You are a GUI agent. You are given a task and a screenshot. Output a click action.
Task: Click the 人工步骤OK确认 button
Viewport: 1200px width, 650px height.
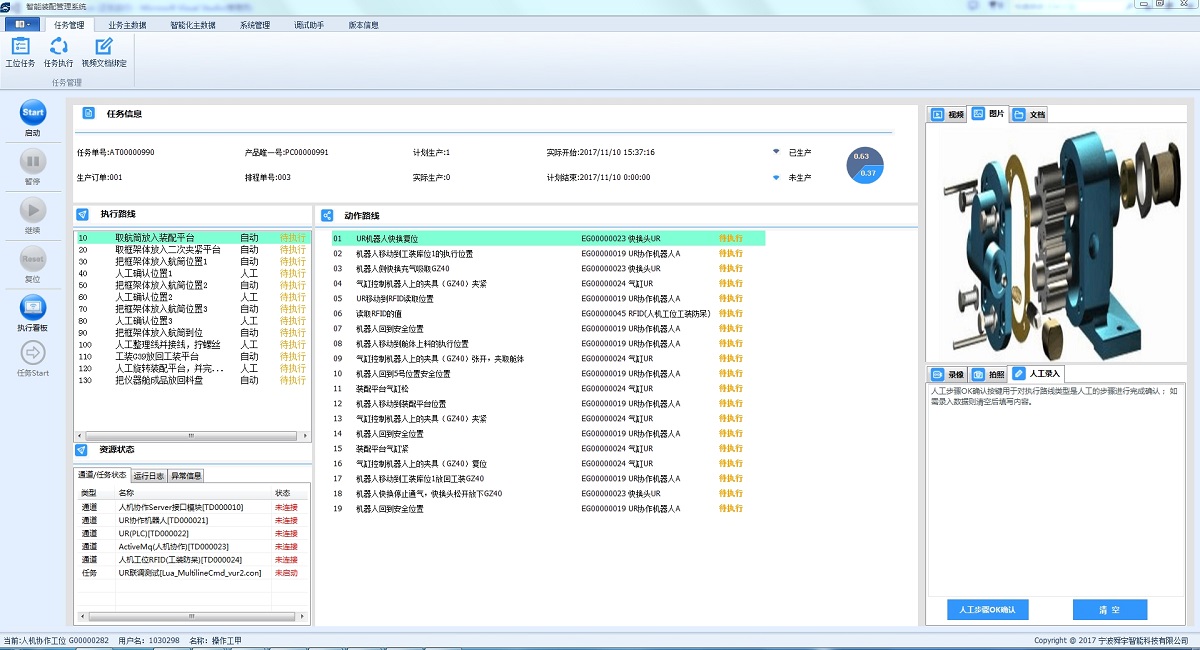pos(987,609)
